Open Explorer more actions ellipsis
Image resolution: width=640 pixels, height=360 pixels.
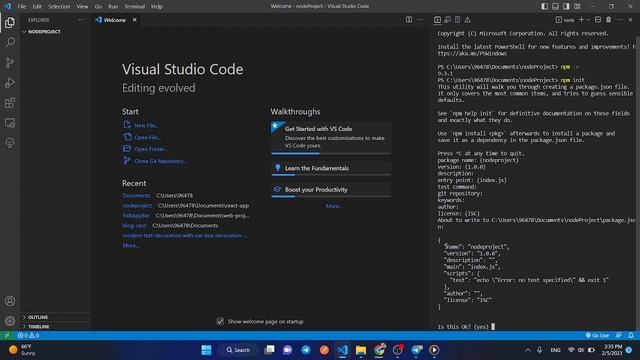81,20
